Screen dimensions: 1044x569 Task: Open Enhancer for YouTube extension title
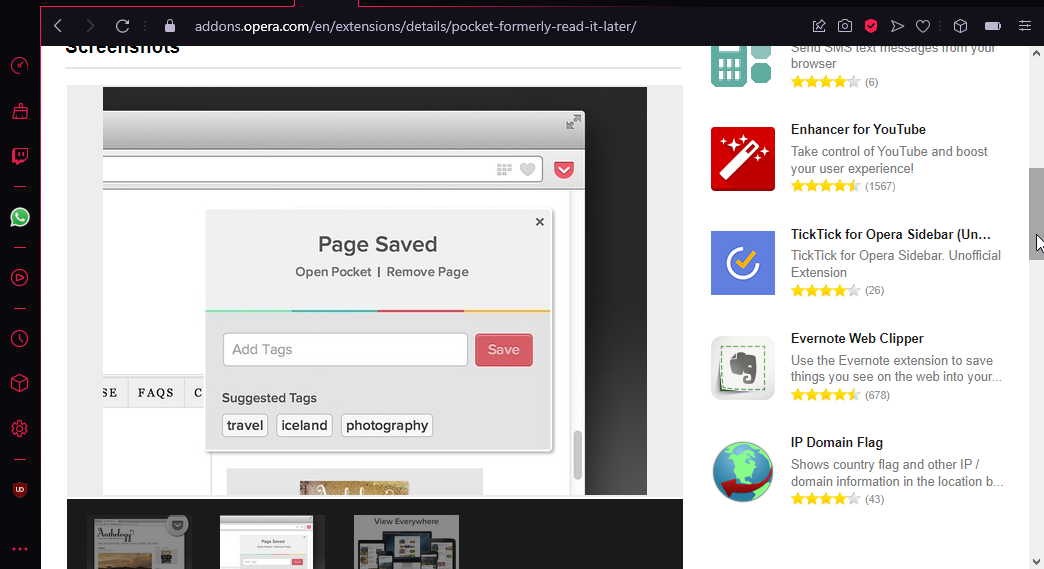click(x=858, y=130)
